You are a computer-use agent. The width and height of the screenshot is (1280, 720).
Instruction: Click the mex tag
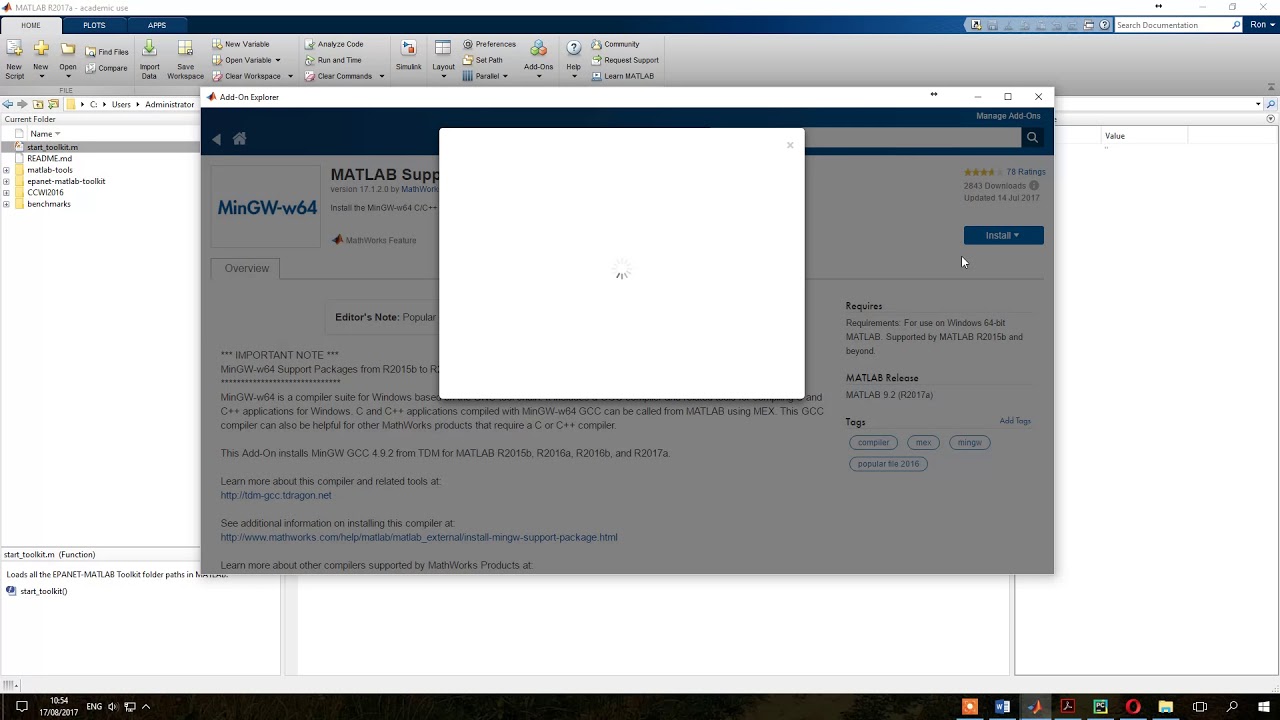tap(923, 442)
